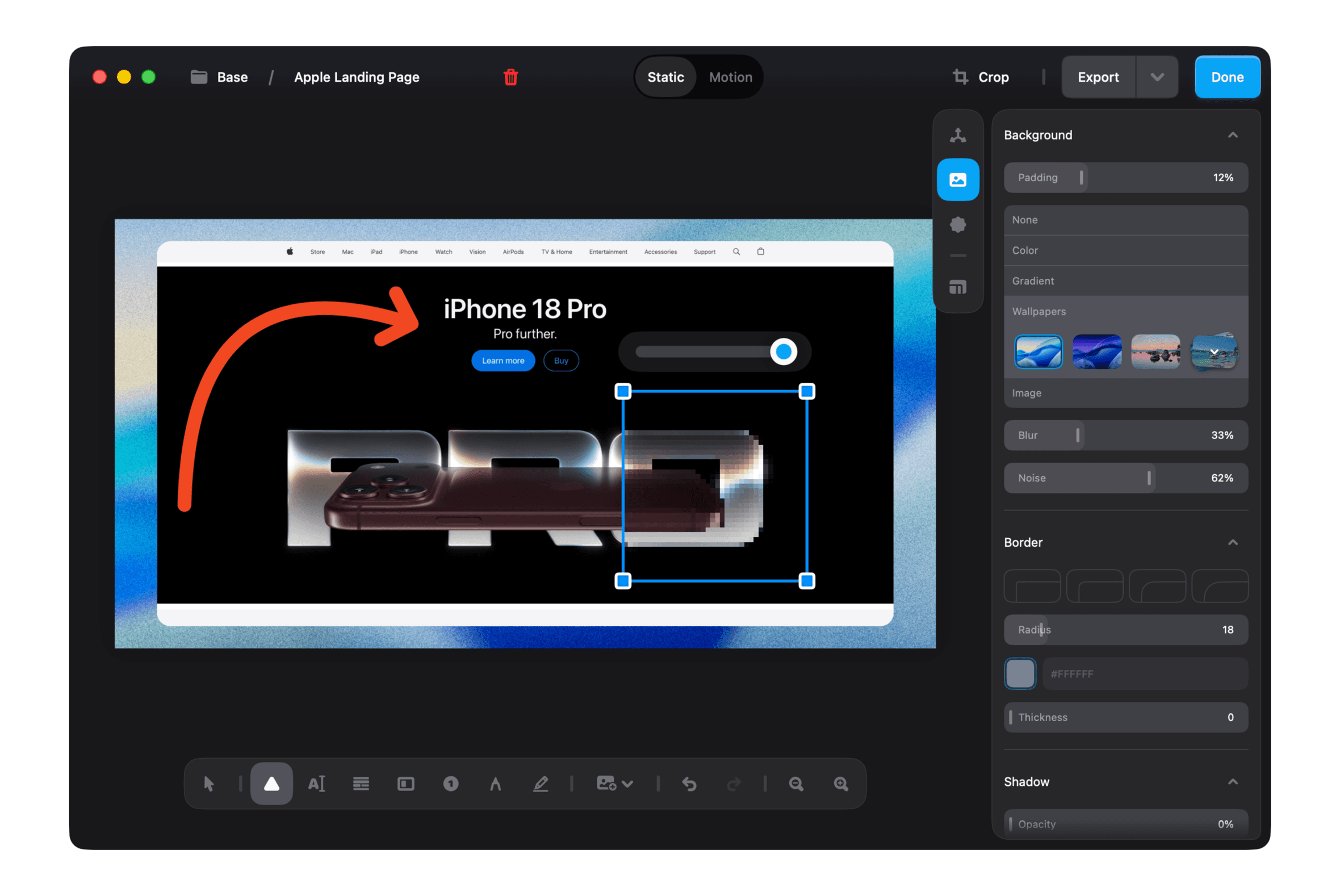Open the layout grid sidebar panel
The height and width of the screenshot is (896, 1340).
[958, 287]
